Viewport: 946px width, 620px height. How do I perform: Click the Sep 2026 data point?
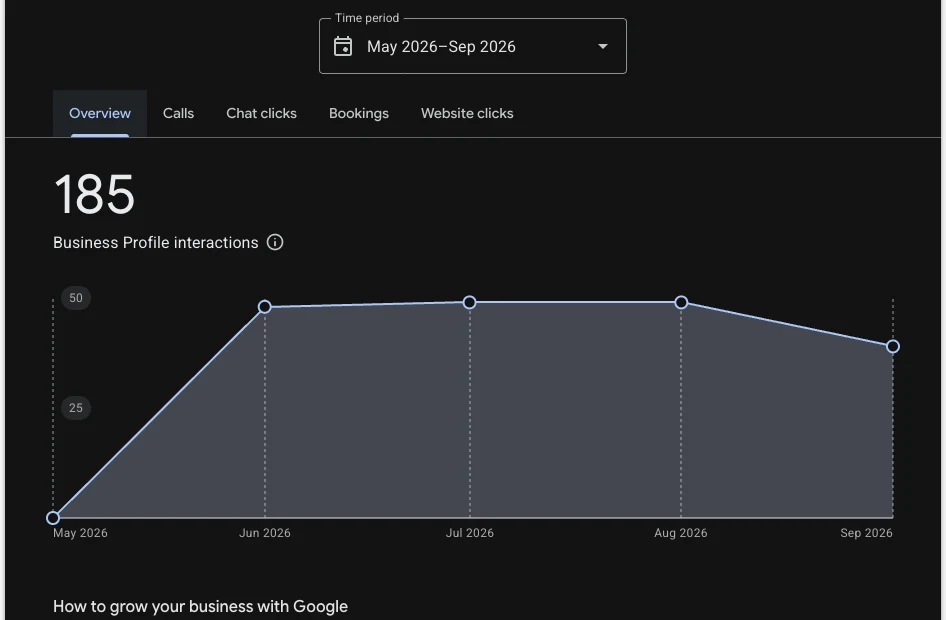coord(893,346)
